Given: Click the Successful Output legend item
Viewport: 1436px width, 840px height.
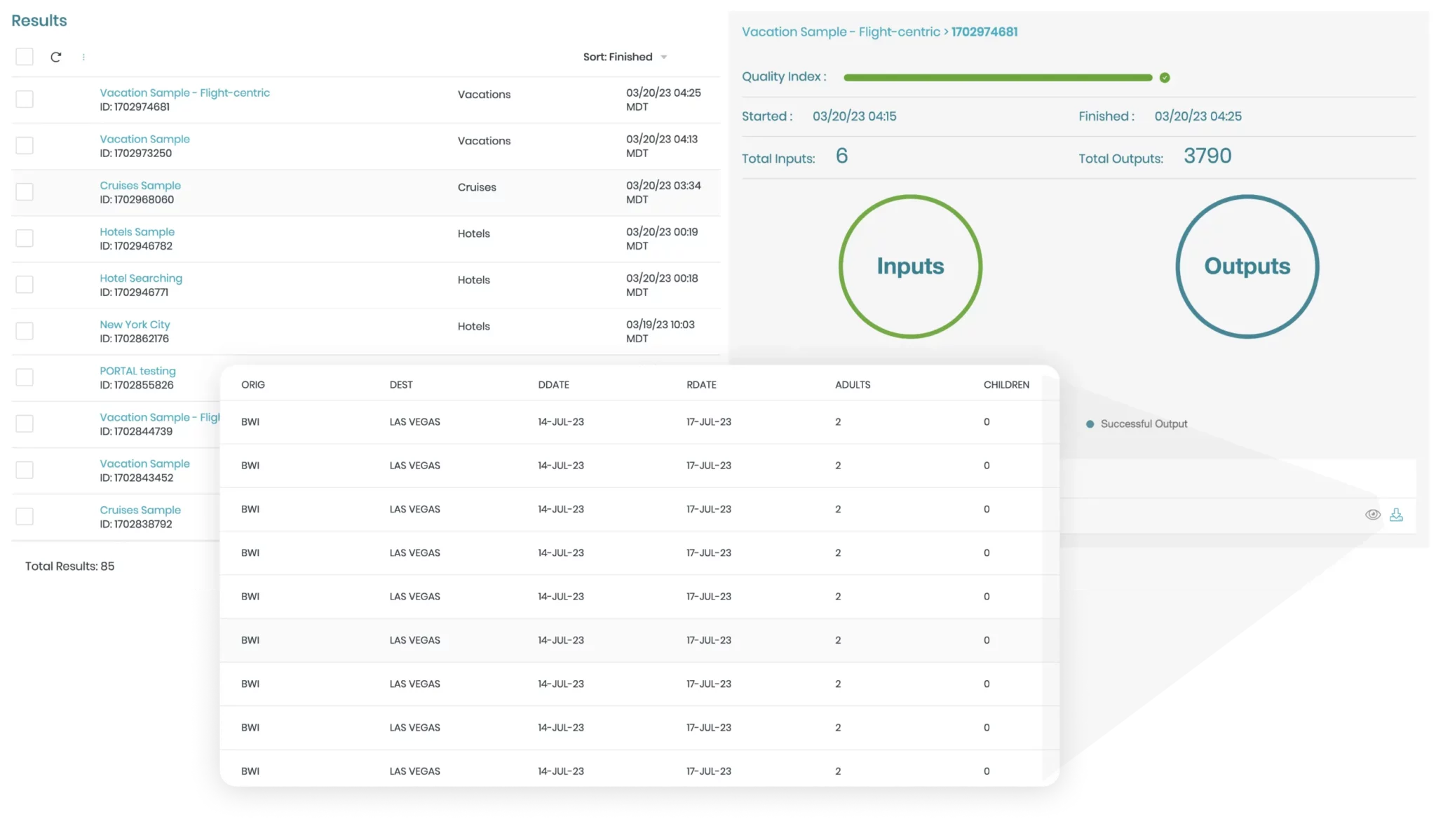Looking at the screenshot, I should click(x=1137, y=424).
